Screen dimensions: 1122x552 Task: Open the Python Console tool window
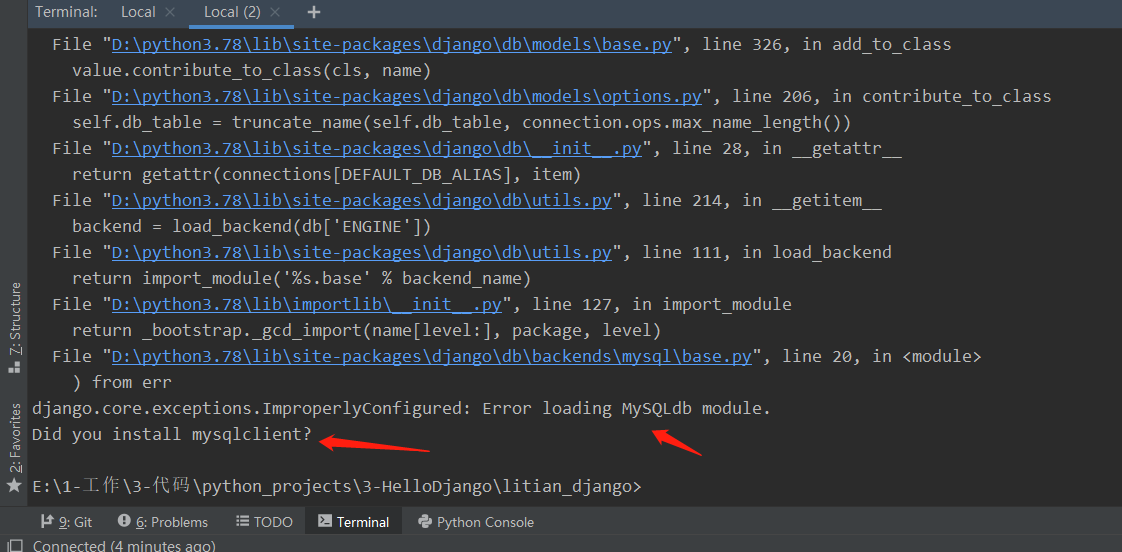[476, 522]
